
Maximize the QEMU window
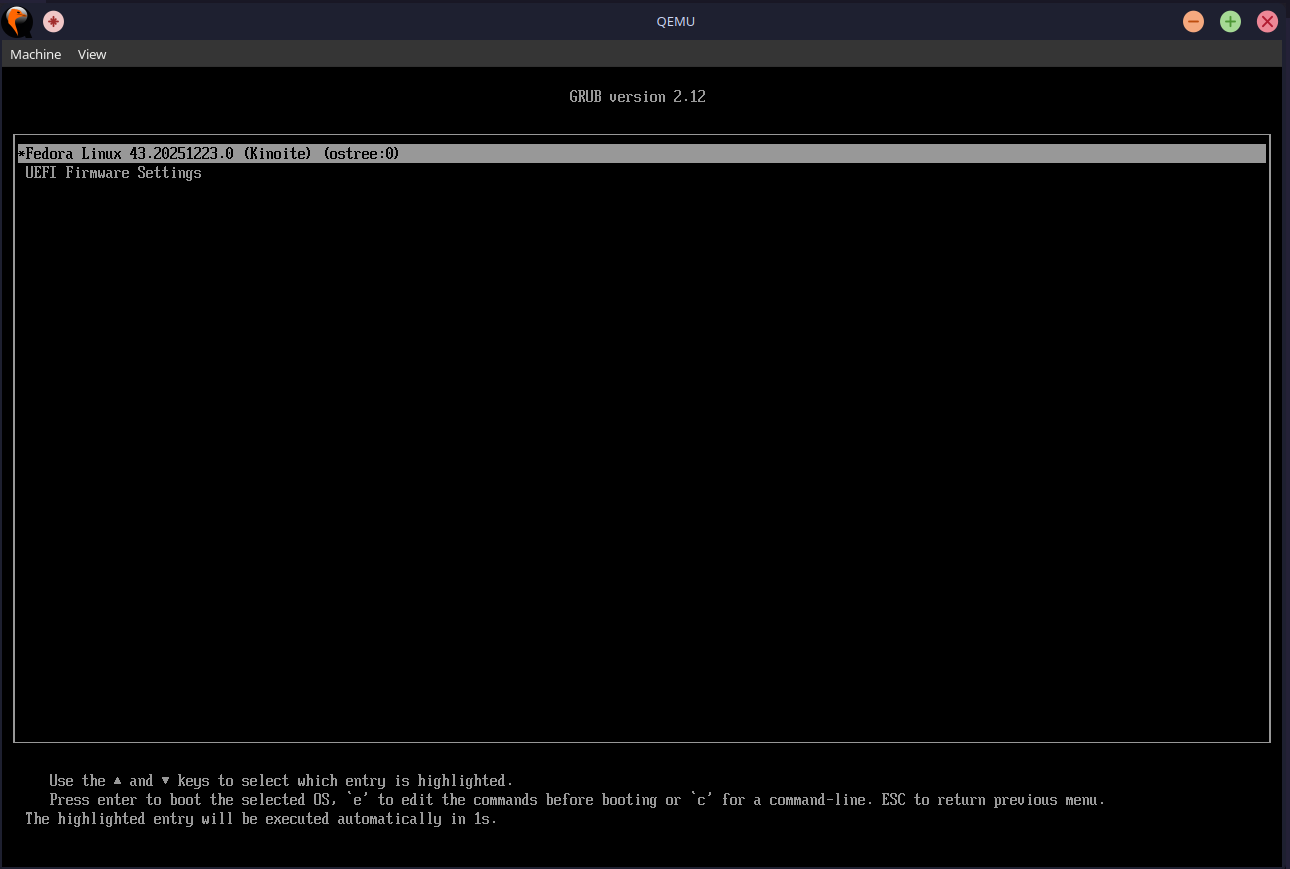point(1230,21)
